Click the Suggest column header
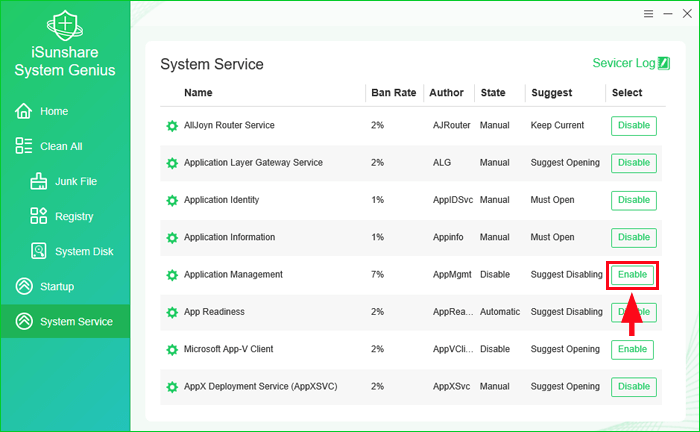The image size is (700, 432). click(x=551, y=93)
